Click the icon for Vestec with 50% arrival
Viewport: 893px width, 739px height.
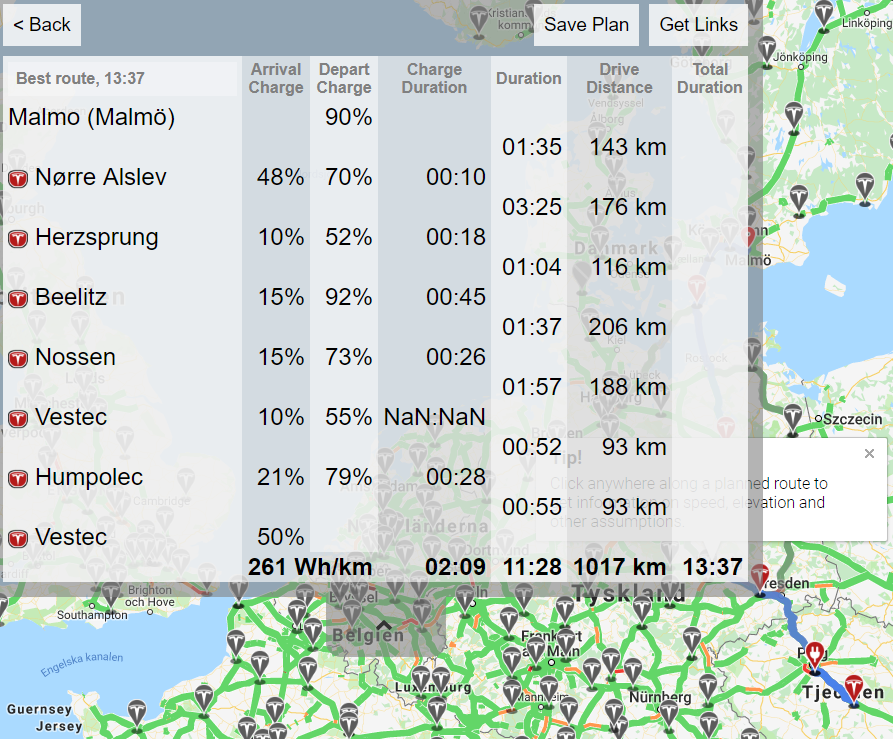tap(18, 538)
